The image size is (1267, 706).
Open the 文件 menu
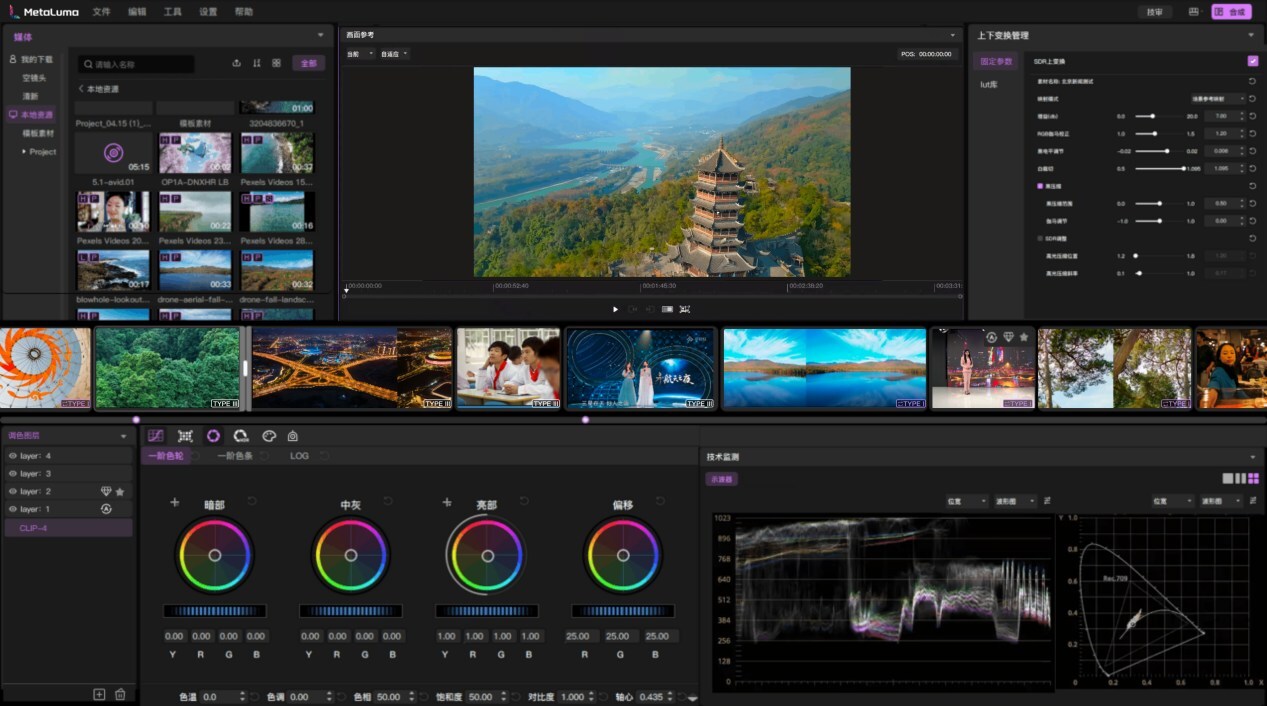[x=101, y=12]
